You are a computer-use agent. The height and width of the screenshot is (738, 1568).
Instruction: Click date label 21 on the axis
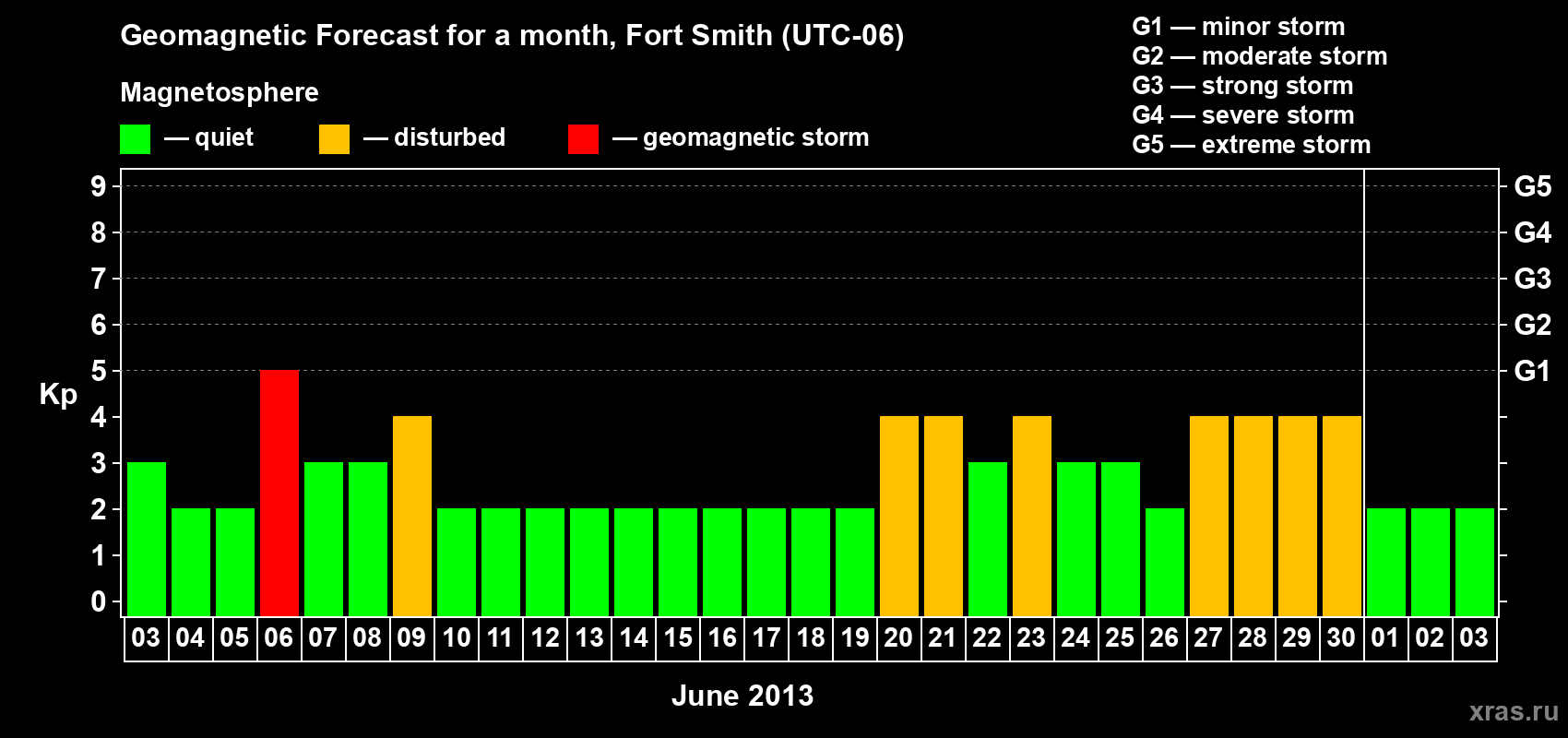(943, 638)
